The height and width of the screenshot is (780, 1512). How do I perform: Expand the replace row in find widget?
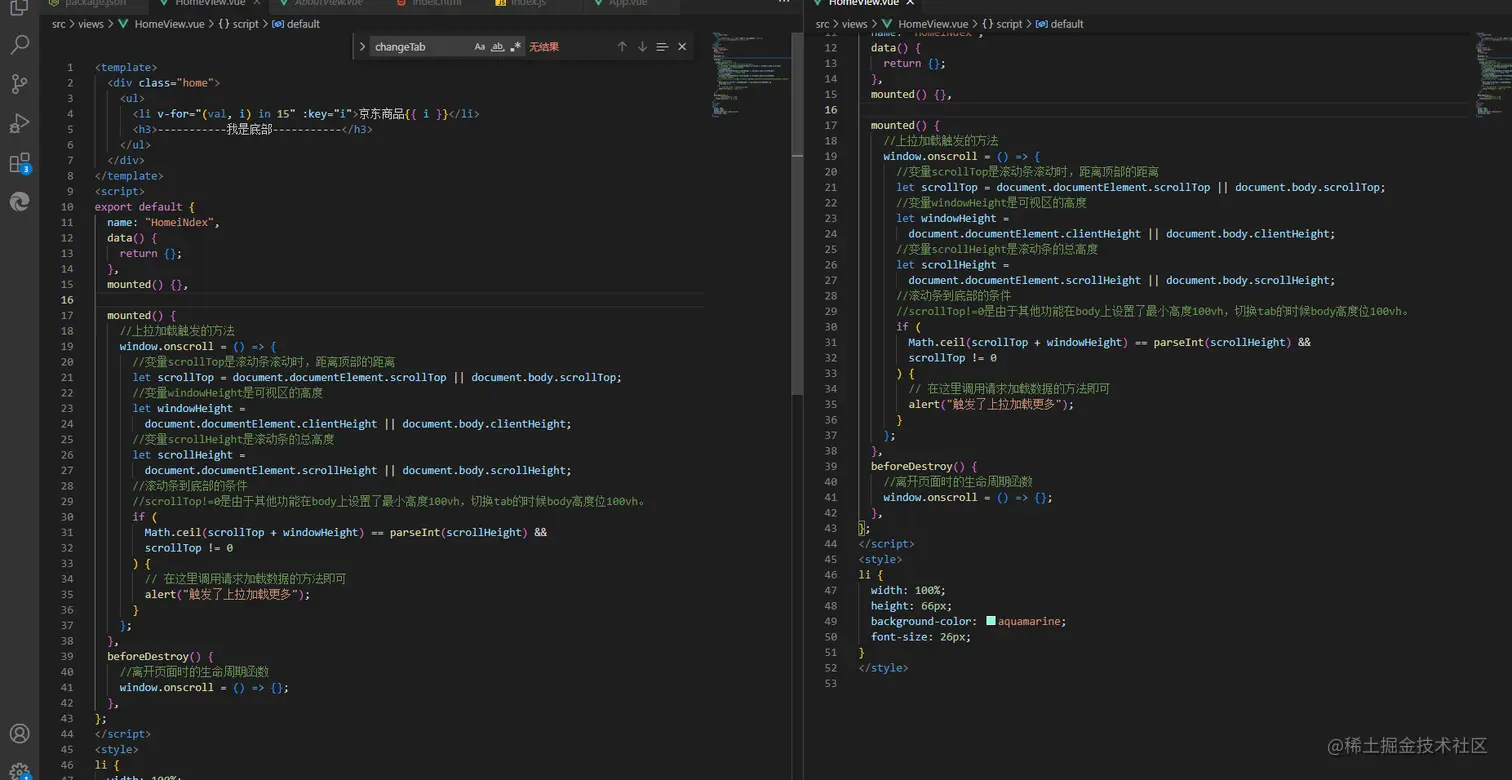click(362, 47)
